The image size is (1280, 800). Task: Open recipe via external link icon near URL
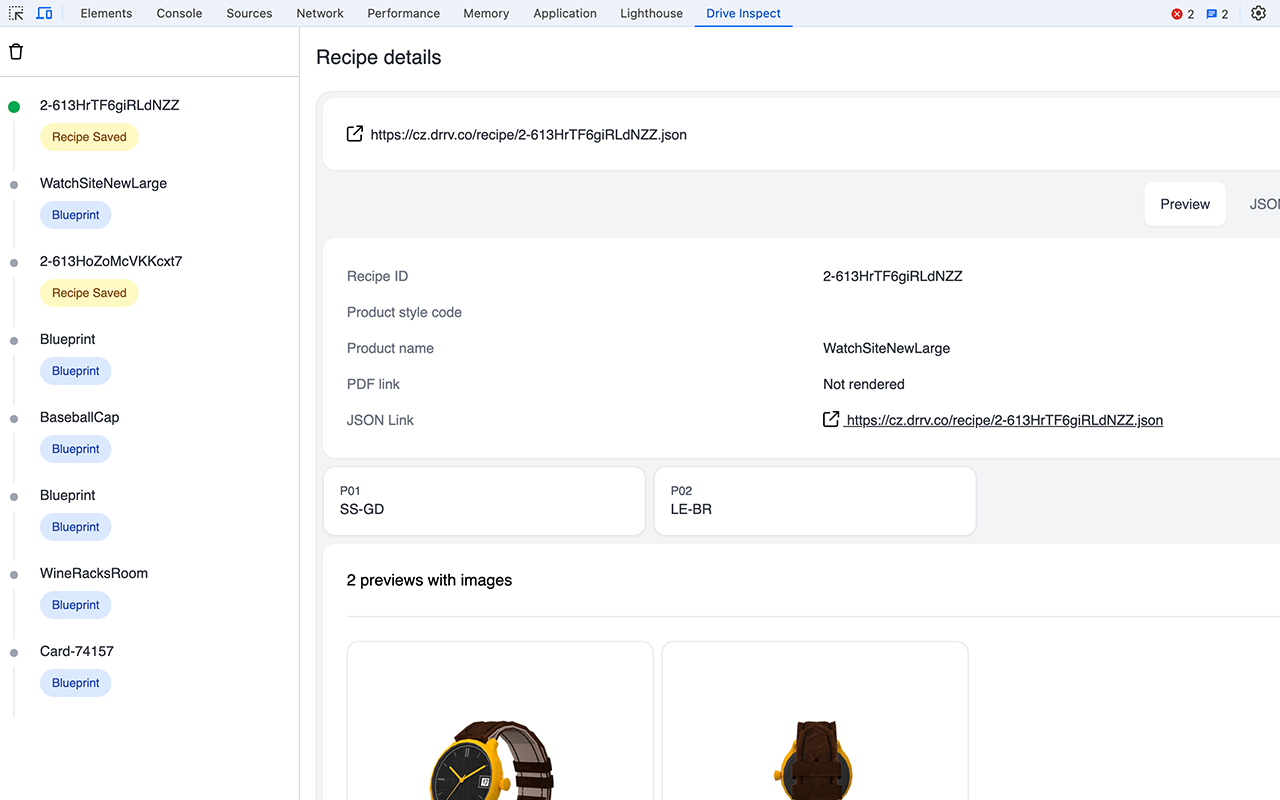(354, 133)
